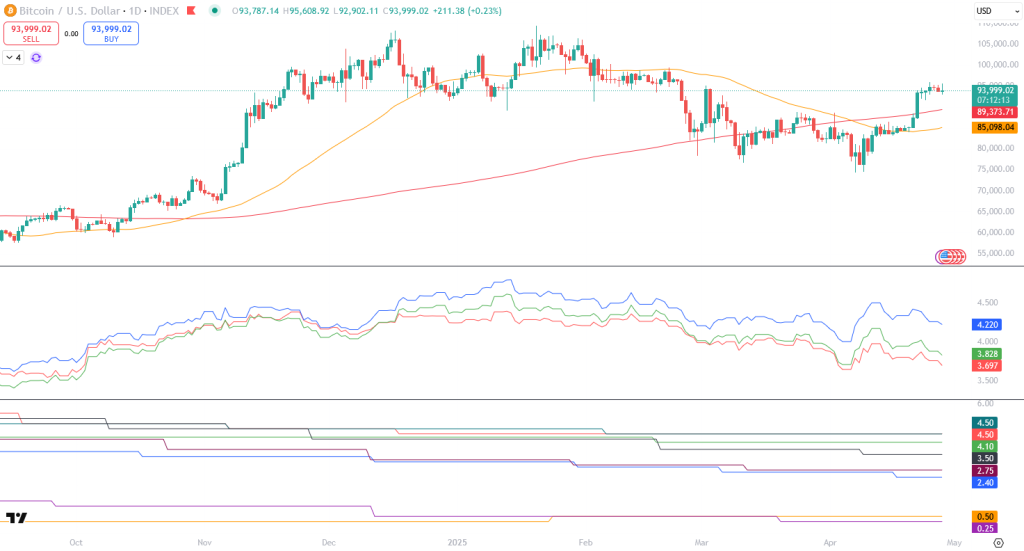Click the purple 0.25 rate label
The height and width of the screenshot is (551, 1024).
pos(985,528)
